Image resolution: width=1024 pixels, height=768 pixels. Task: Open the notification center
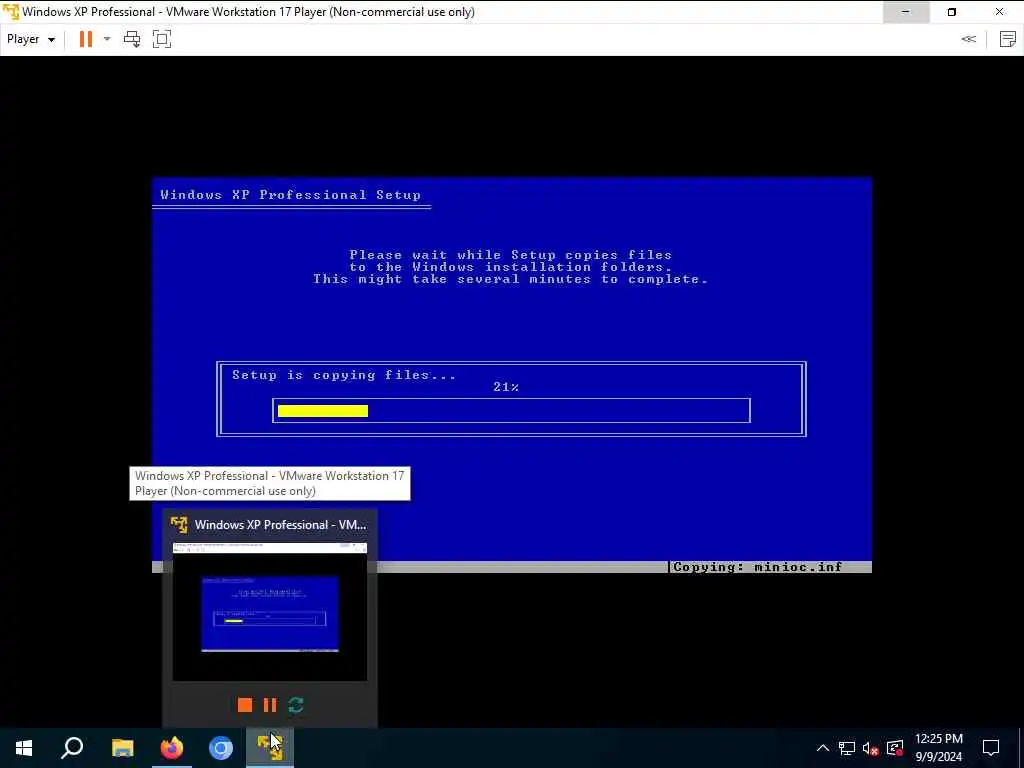coord(991,748)
